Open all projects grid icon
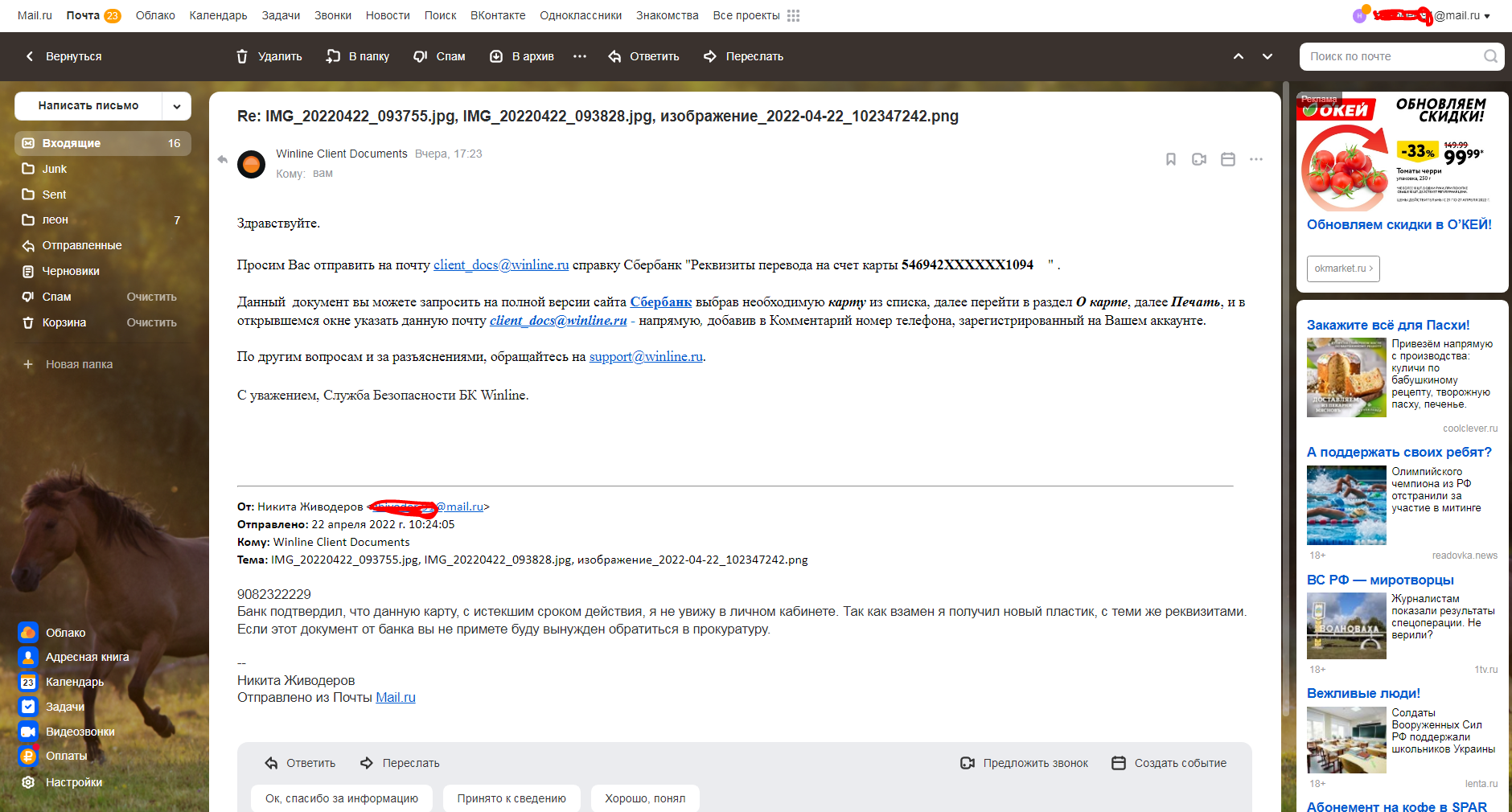Image resolution: width=1512 pixels, height=812 pixels. tap(793, 15)
